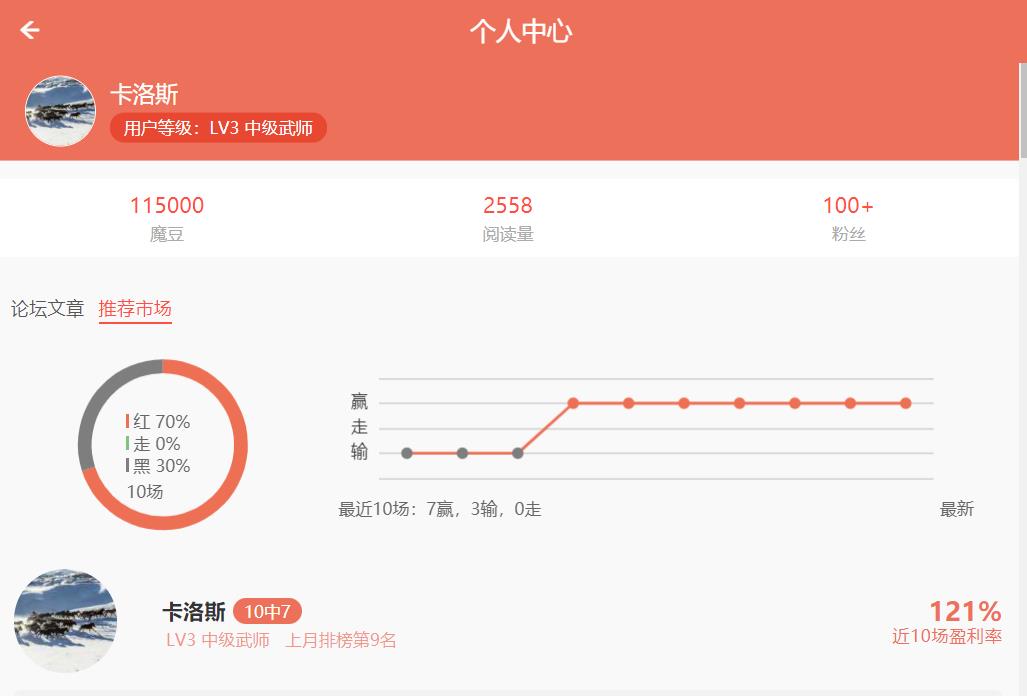Viewport: 1027px width, 696px height.
Task: Click the 个人中心 page title
Action: 521,31
